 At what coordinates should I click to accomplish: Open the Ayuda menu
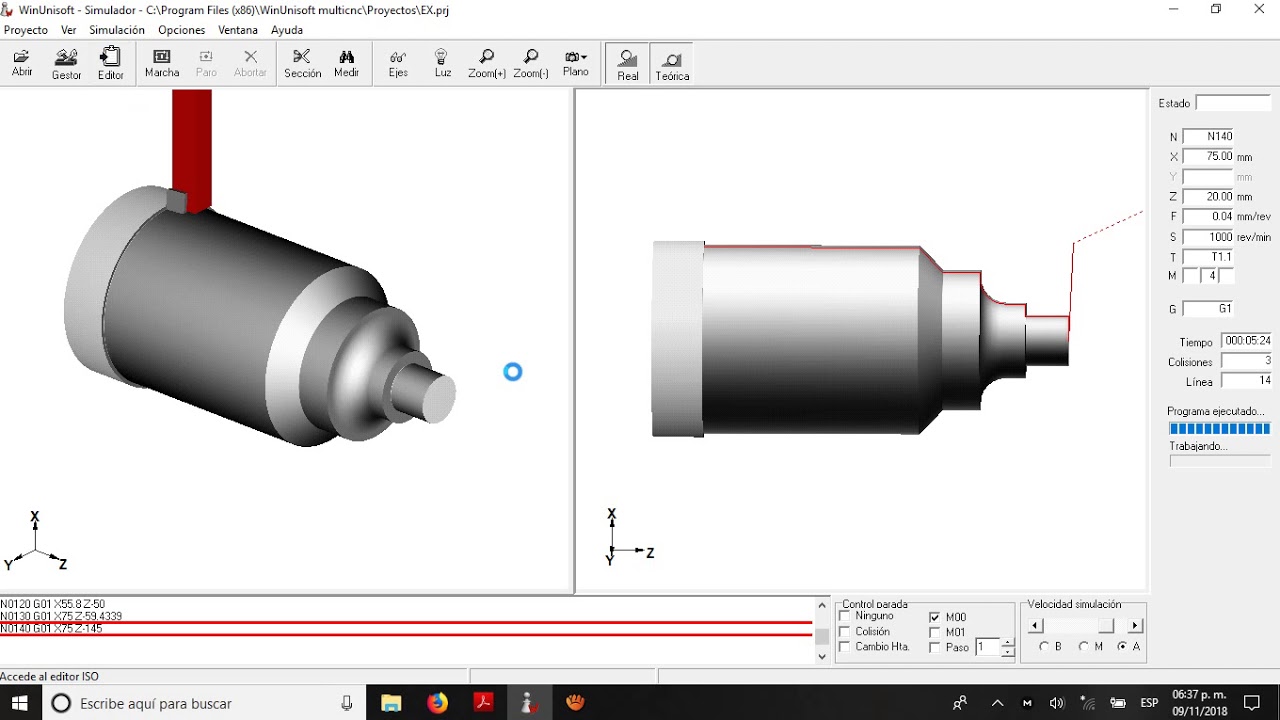click(287, 30)
